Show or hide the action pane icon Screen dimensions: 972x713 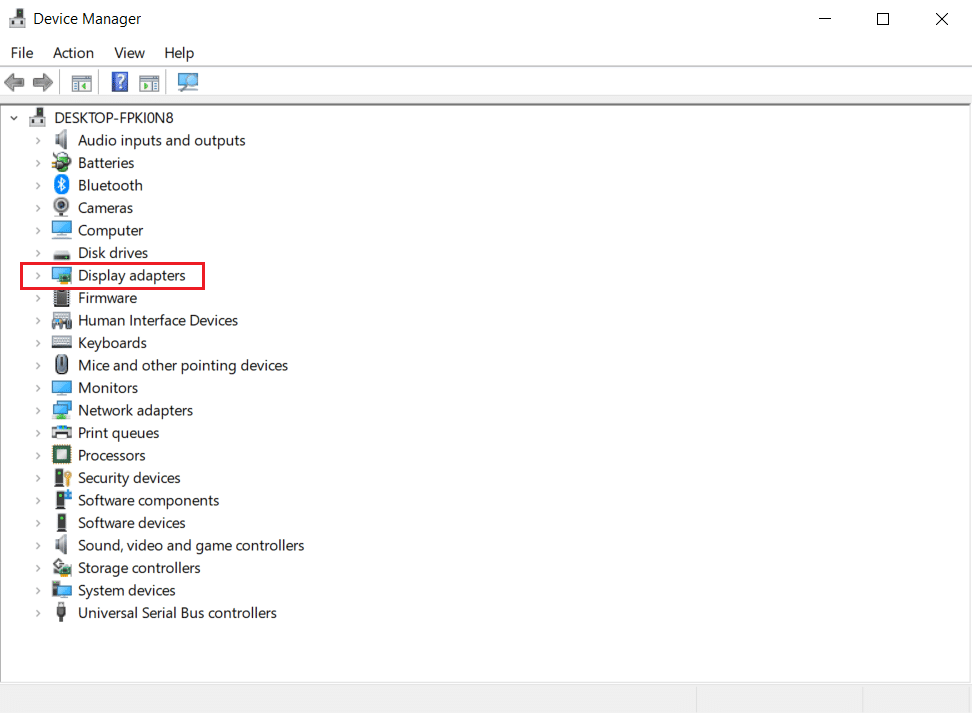point(149,82)
